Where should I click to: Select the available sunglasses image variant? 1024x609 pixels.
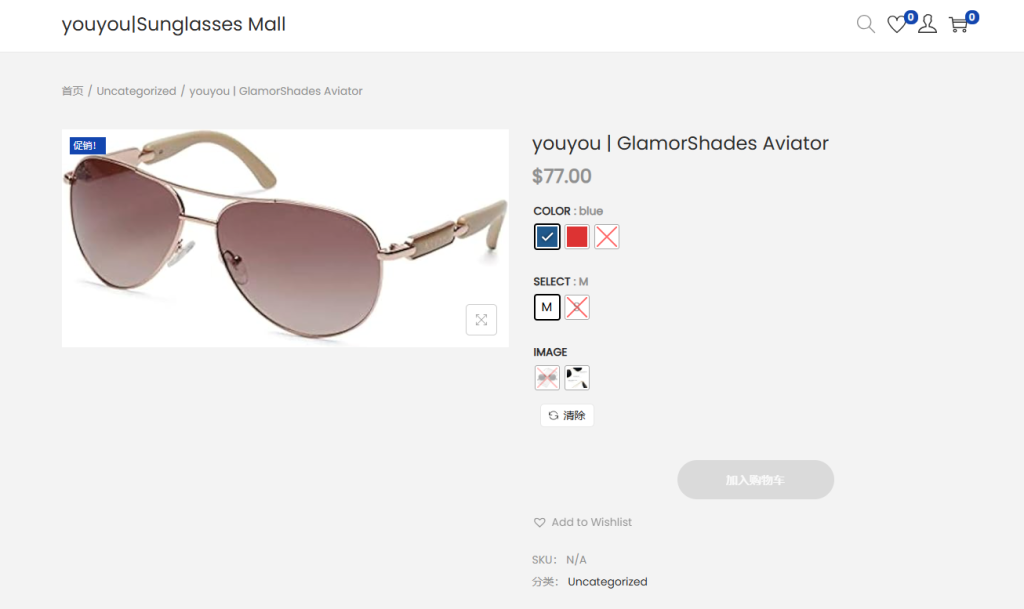(577, 377)
